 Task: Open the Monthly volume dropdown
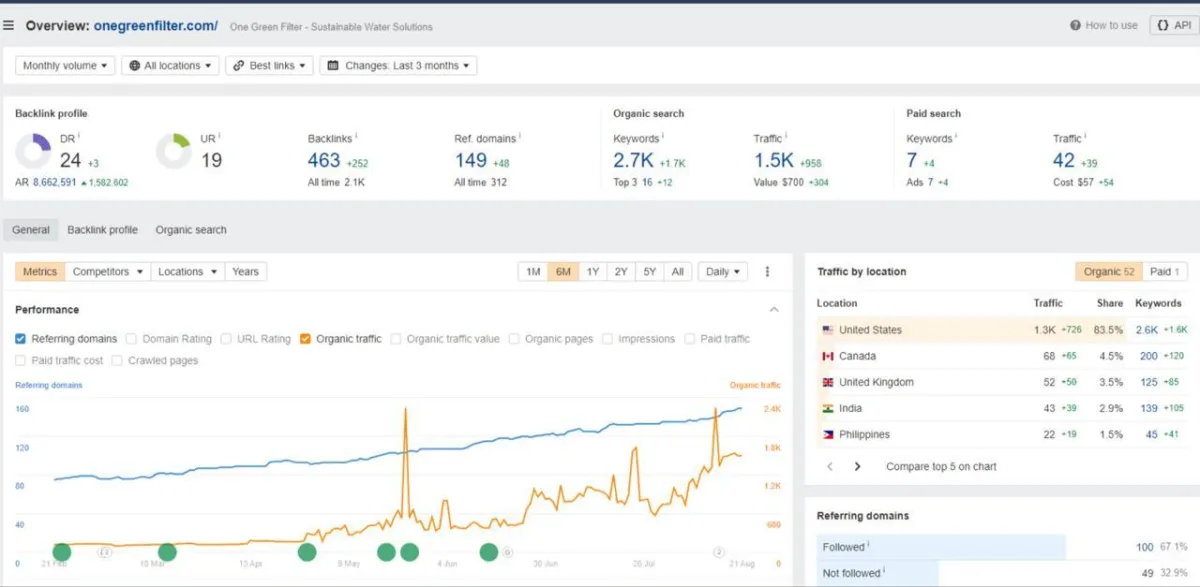(x=65, y=66)
